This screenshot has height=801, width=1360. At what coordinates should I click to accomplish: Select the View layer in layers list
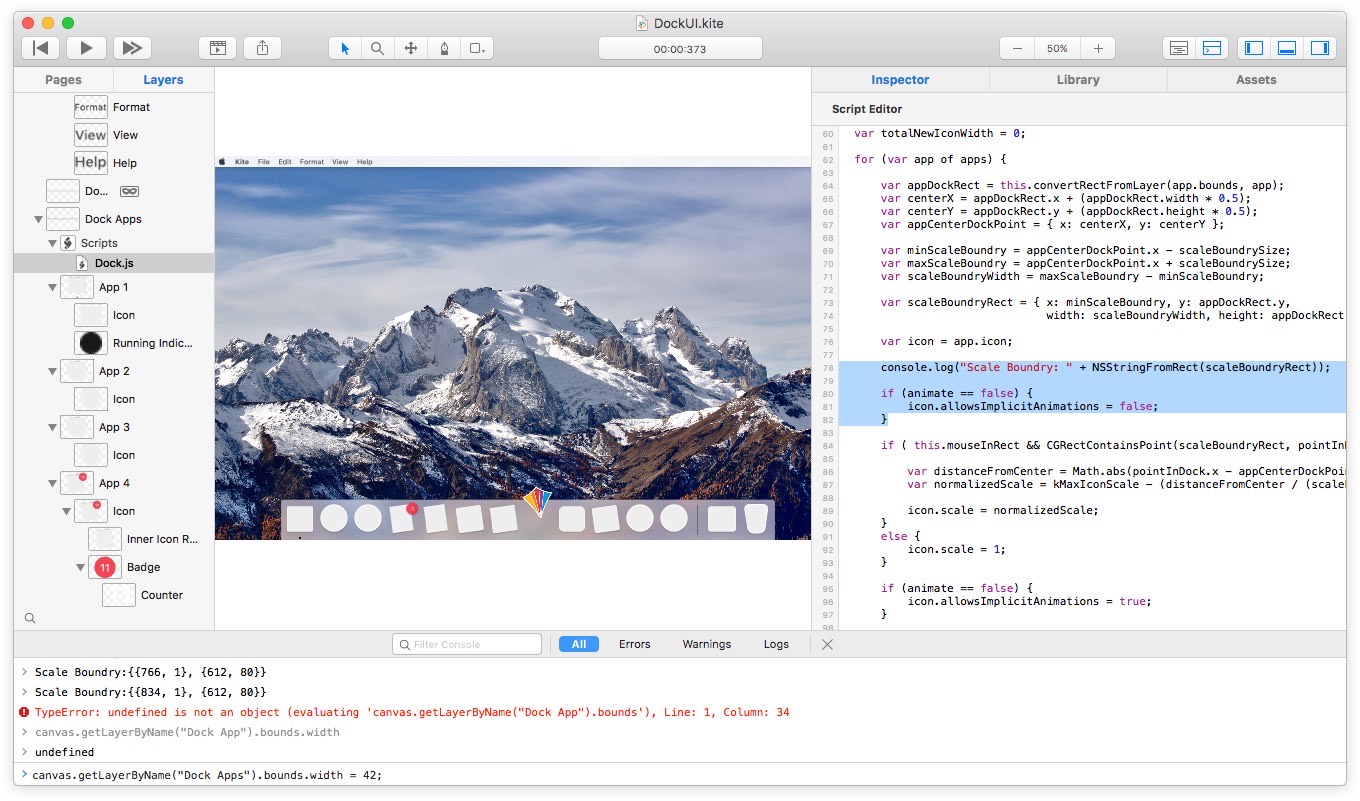click(114, 135)
